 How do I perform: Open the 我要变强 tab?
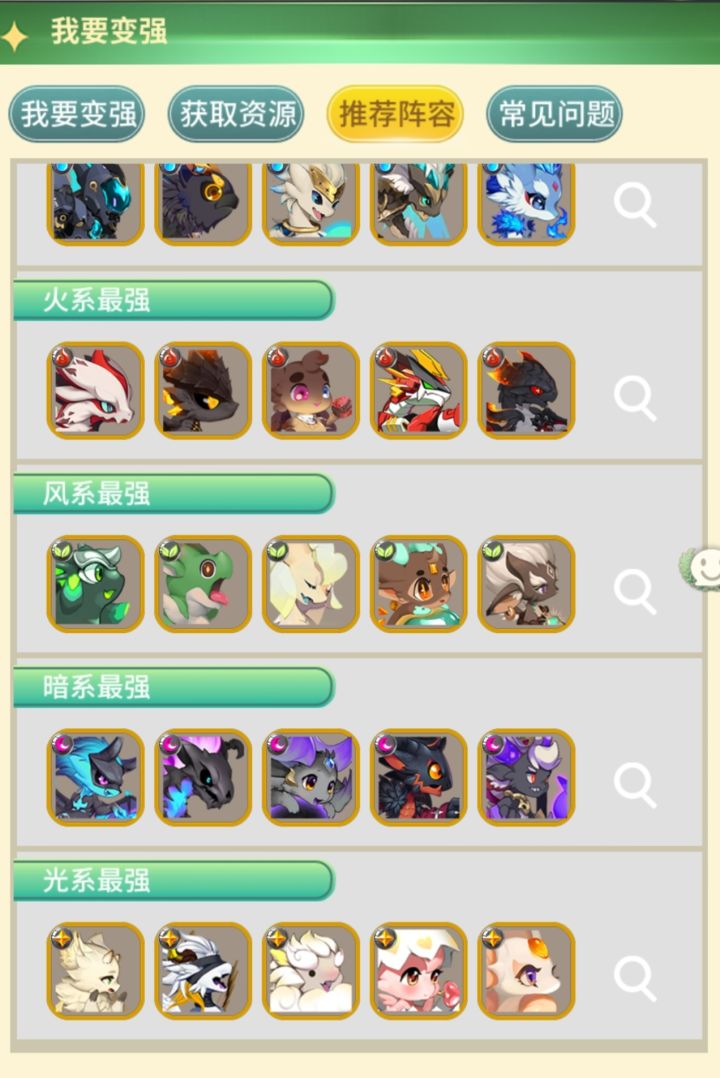click(76, 113)
